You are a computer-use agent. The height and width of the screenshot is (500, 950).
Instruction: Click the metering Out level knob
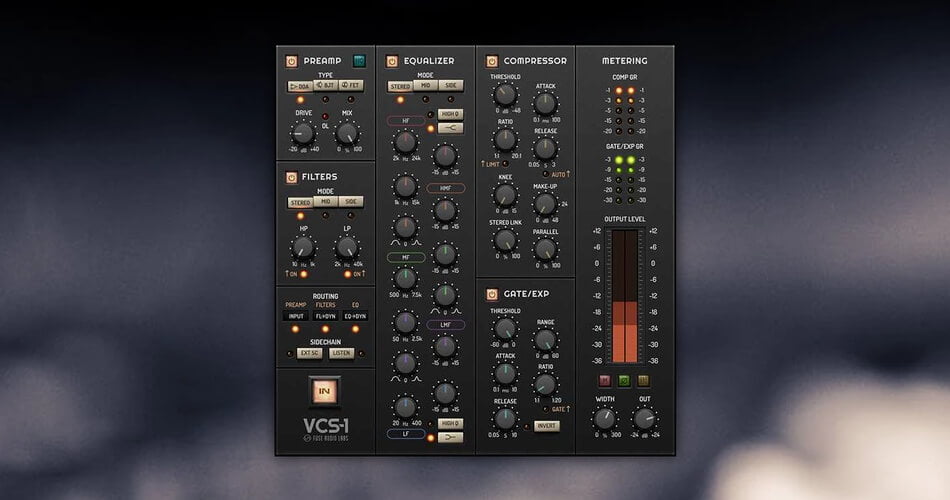[644, 419]
